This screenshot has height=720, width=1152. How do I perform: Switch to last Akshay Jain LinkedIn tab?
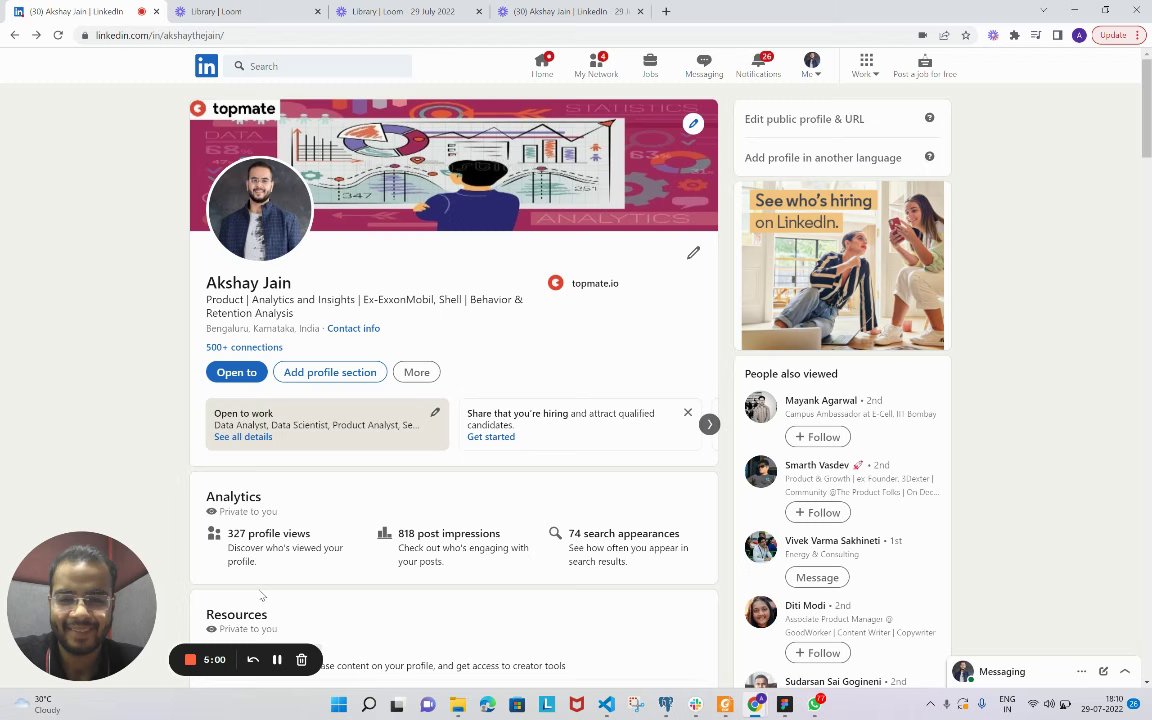click(570, 12)
